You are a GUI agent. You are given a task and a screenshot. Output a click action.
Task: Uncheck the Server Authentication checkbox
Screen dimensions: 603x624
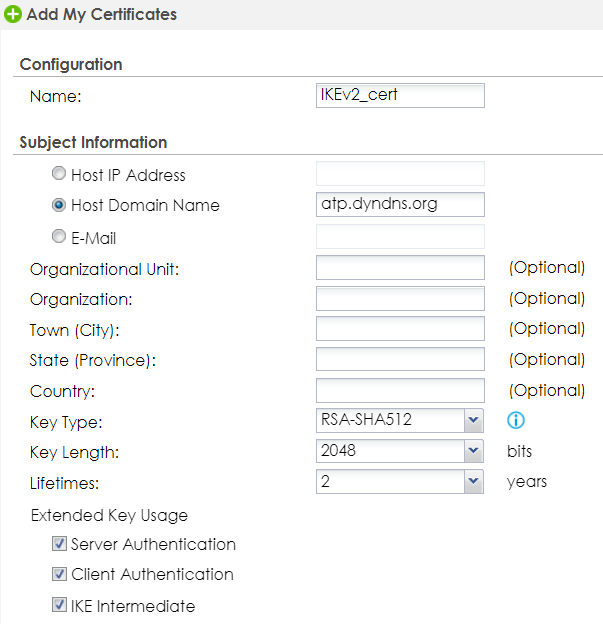tap(59, 545)
